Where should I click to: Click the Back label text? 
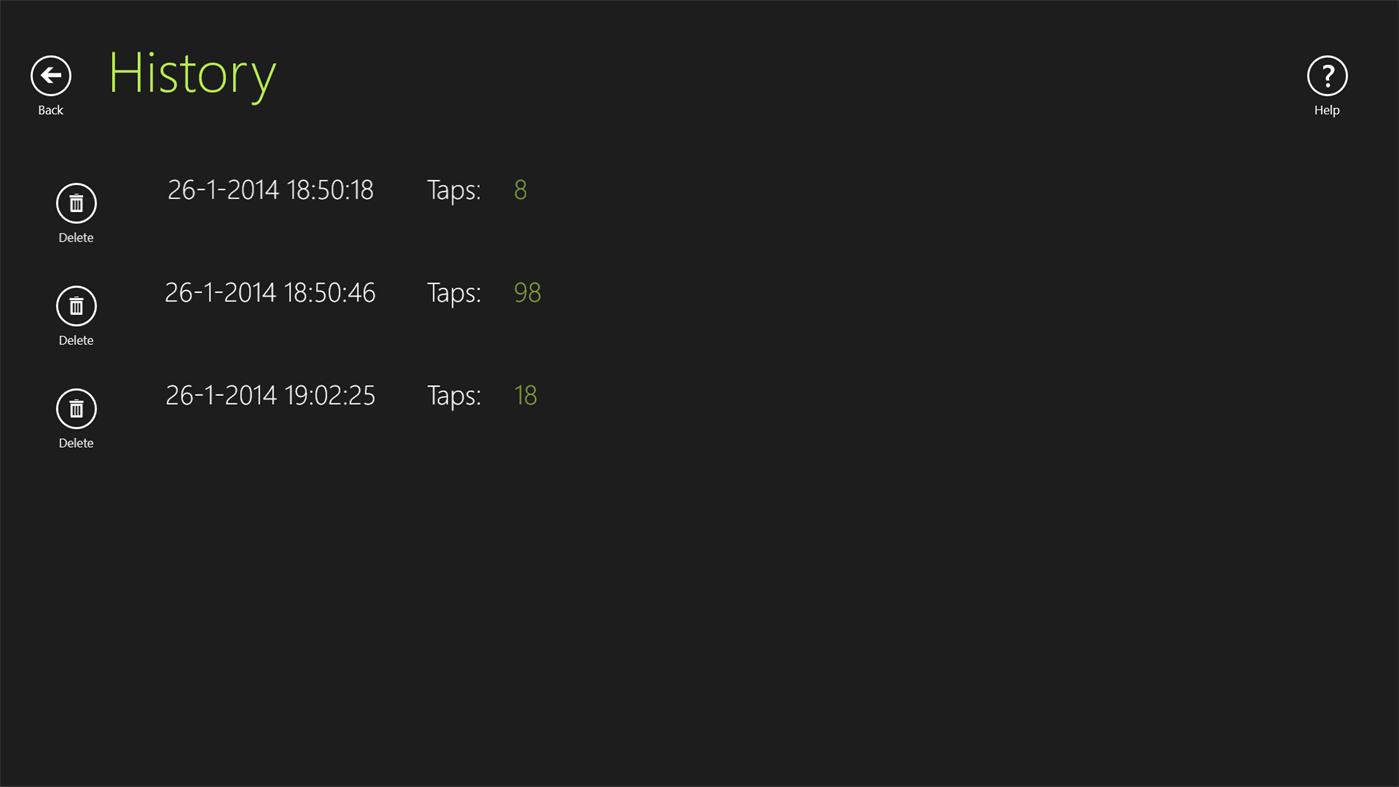[50, 110]
